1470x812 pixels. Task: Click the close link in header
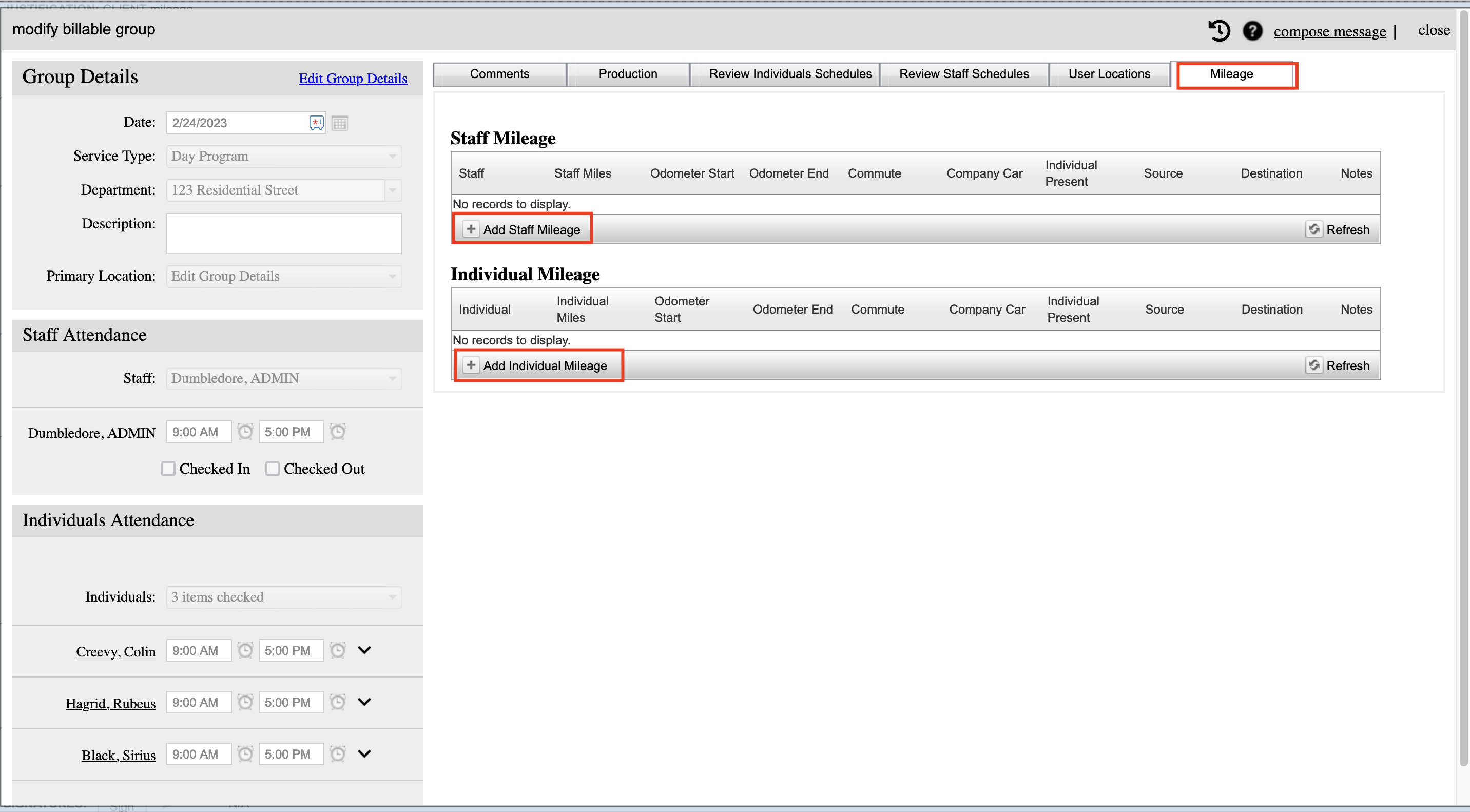coord(1434,30)
